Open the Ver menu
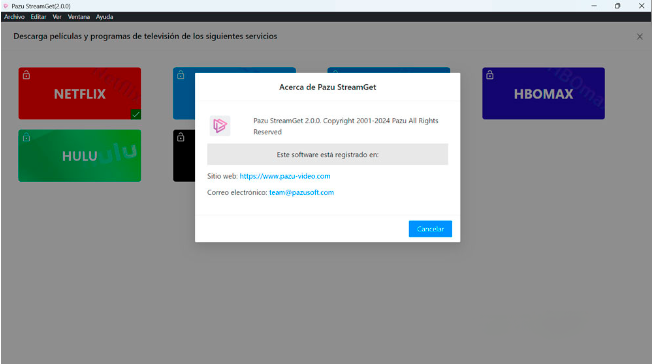The width and height of the screenshot is (652, 364). tap(57, 17)
